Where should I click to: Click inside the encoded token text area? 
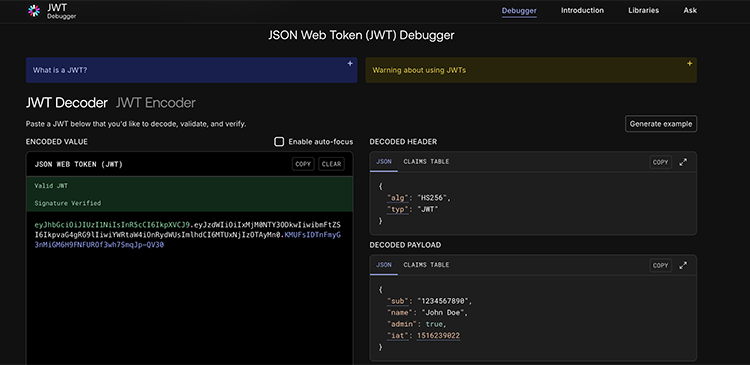click(189, 287)
